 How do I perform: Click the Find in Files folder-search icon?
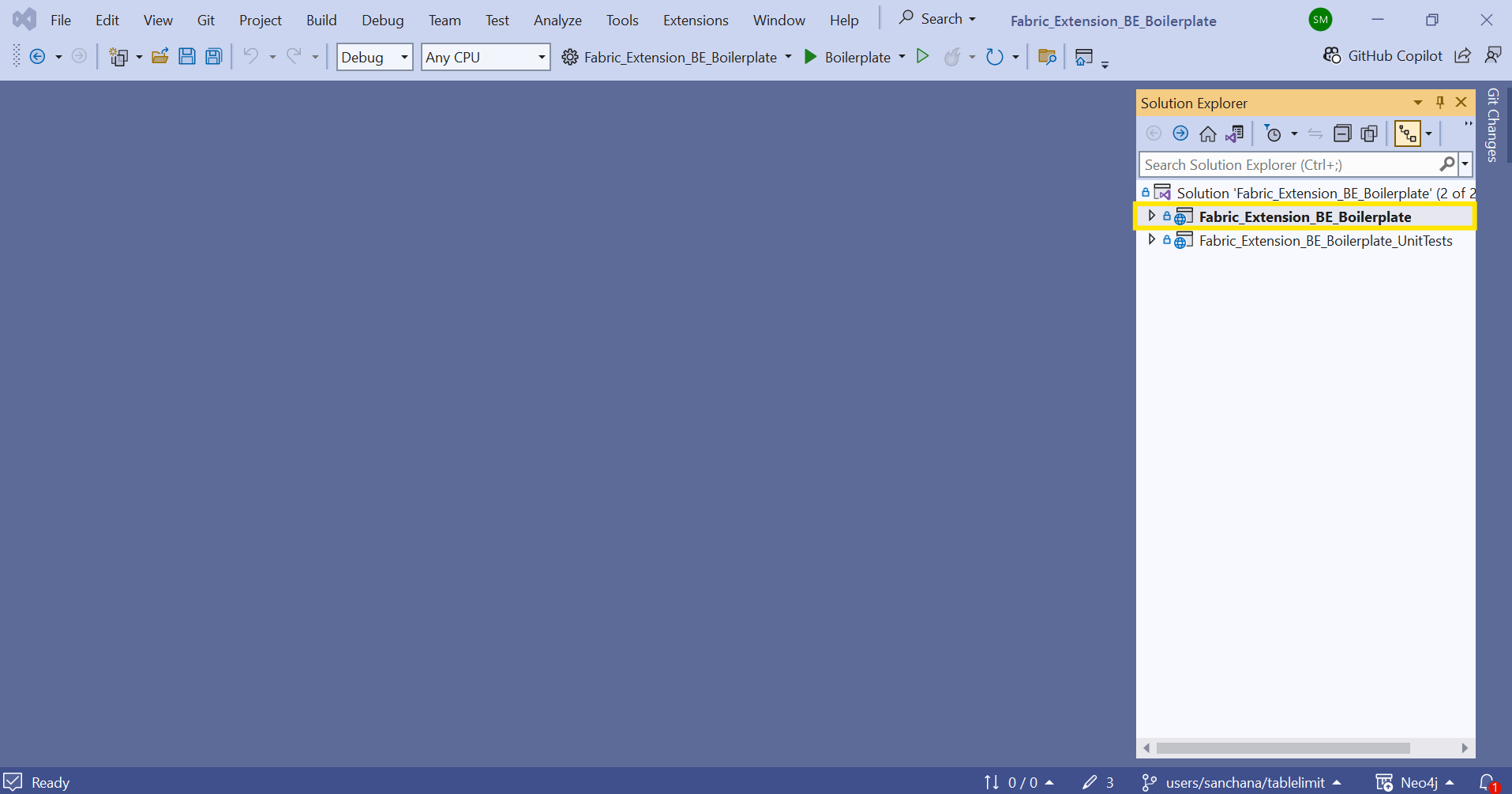click(x=1047, y=56)
